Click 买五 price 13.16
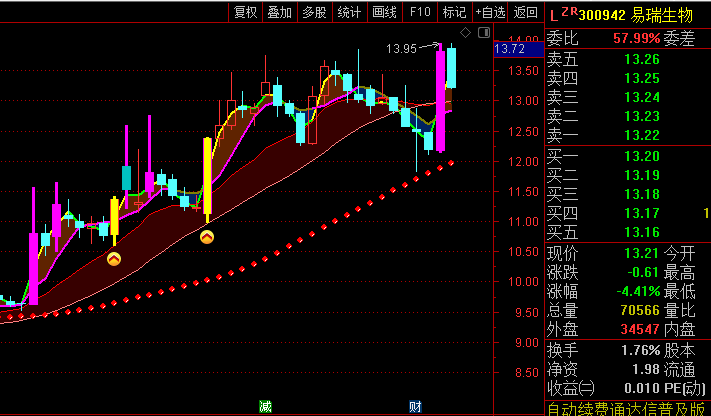Screen dimensions: 711x416 642,232
